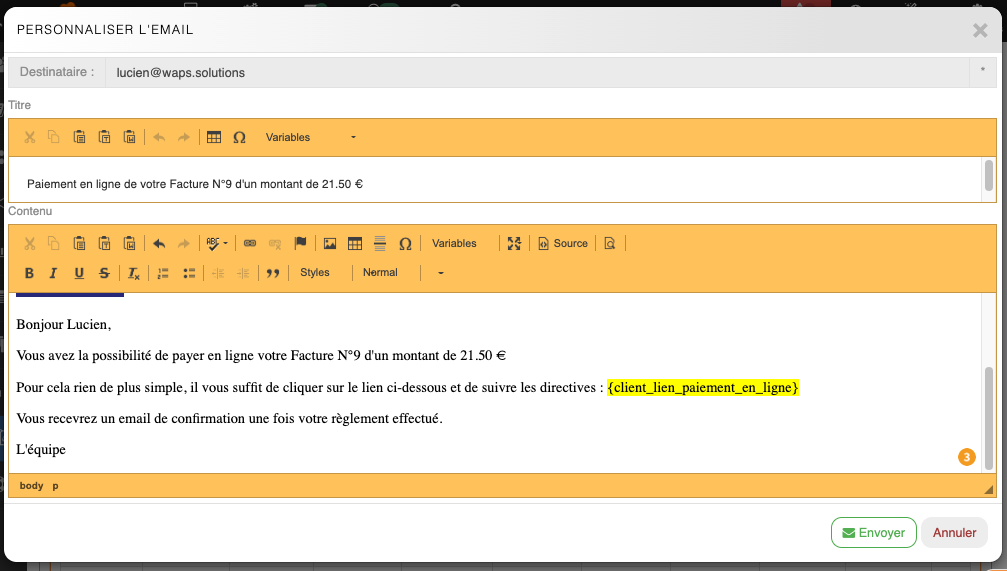The image size is (1007, 571).
Task: Insert special character in Titre toolbar
Action: click(239, 137)
